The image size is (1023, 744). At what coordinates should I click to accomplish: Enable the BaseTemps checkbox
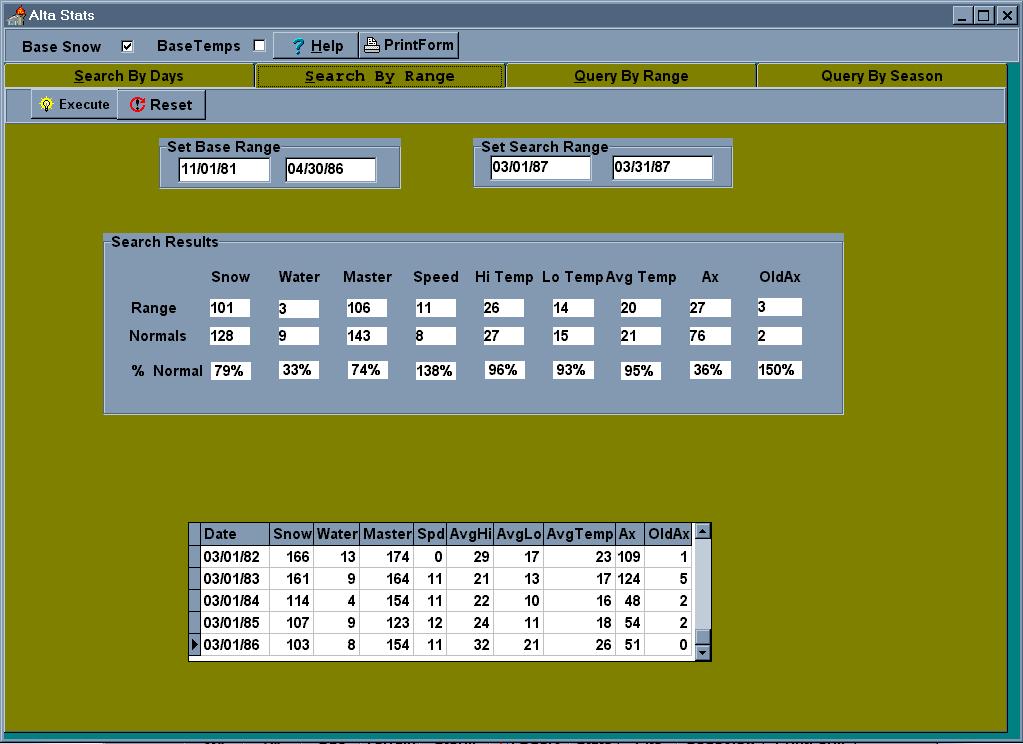(x=259, y=46)
